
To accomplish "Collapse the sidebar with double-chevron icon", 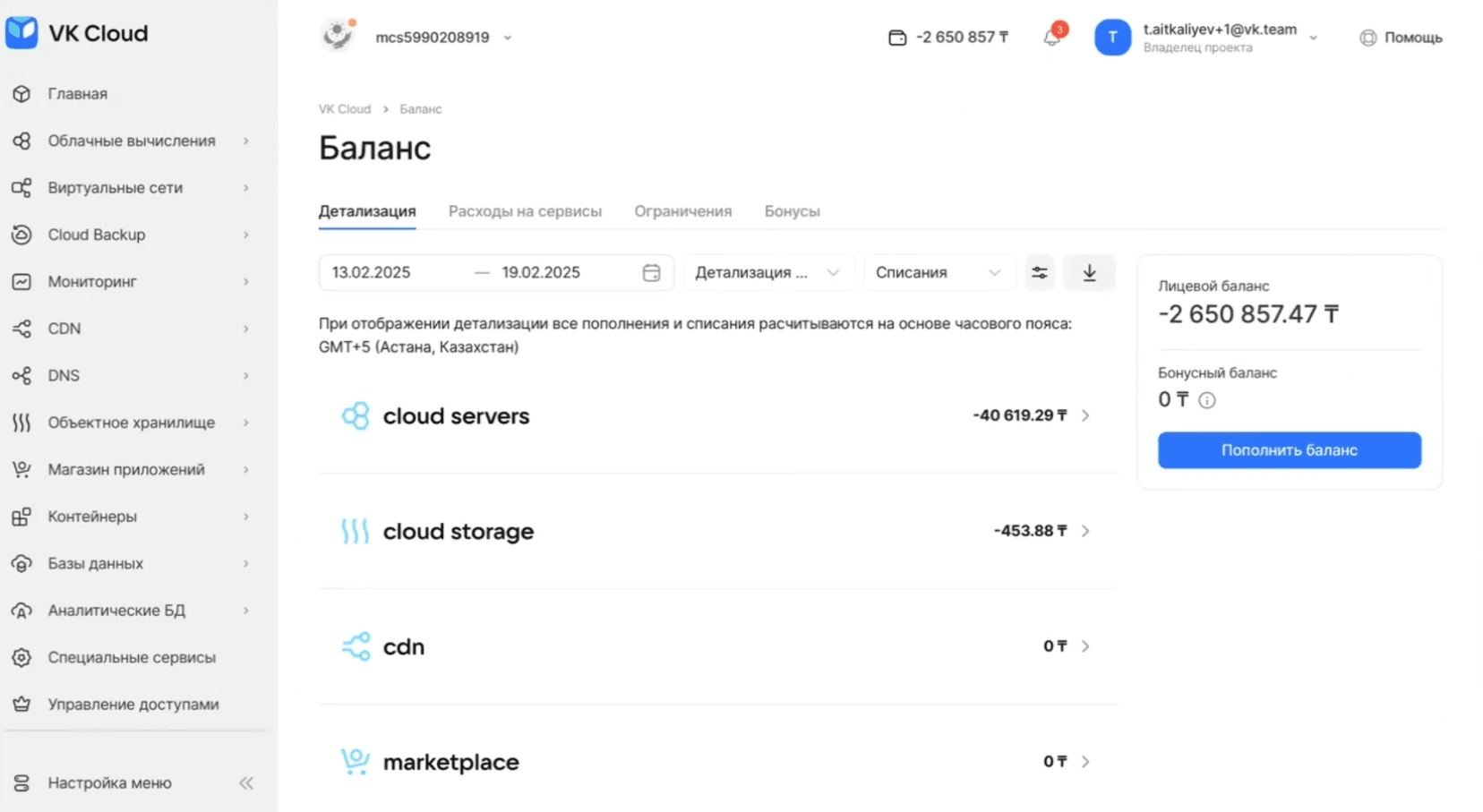I will (246, 783).
